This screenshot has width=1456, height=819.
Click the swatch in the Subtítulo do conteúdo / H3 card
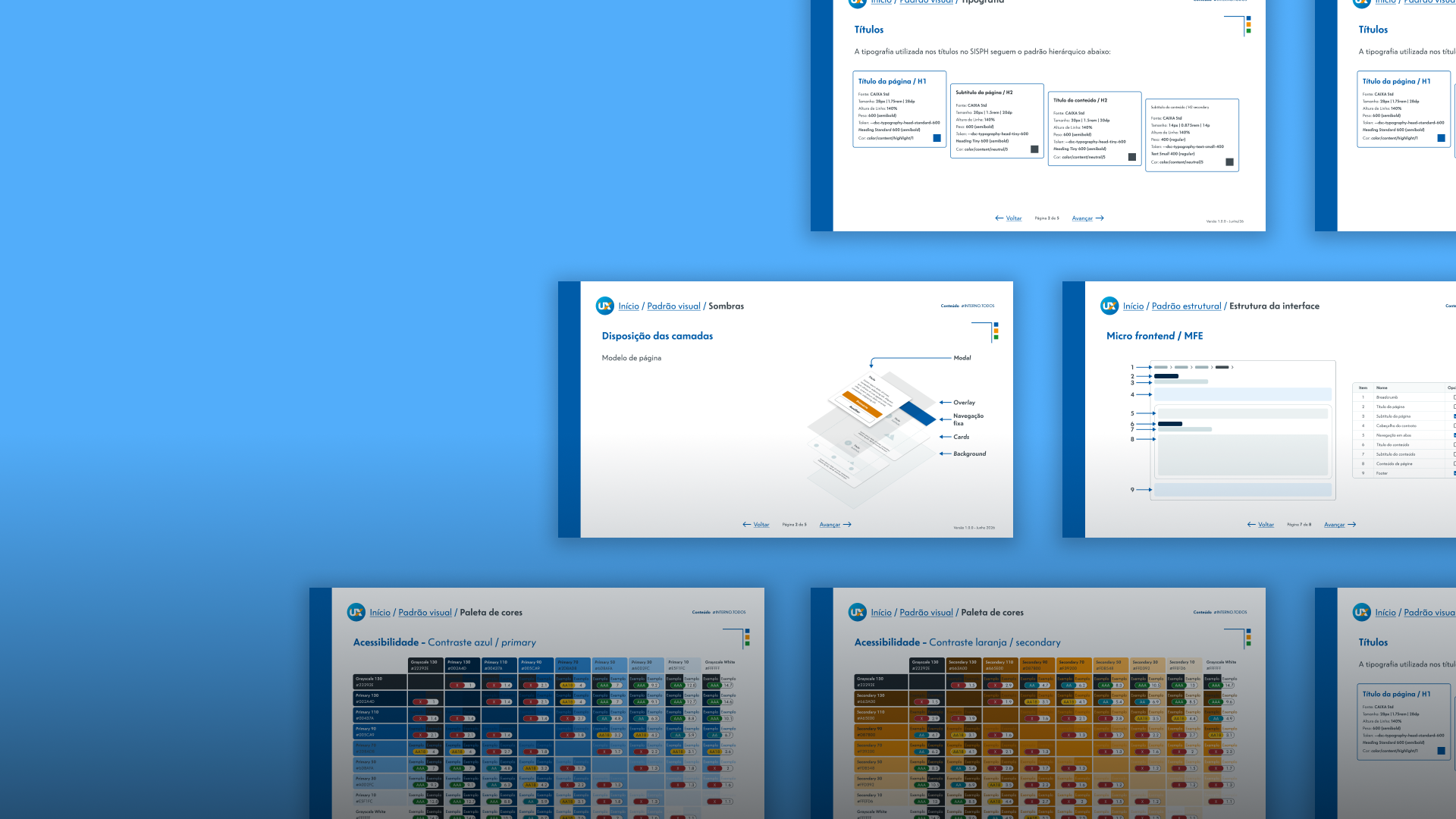(x=1229, y=162)
